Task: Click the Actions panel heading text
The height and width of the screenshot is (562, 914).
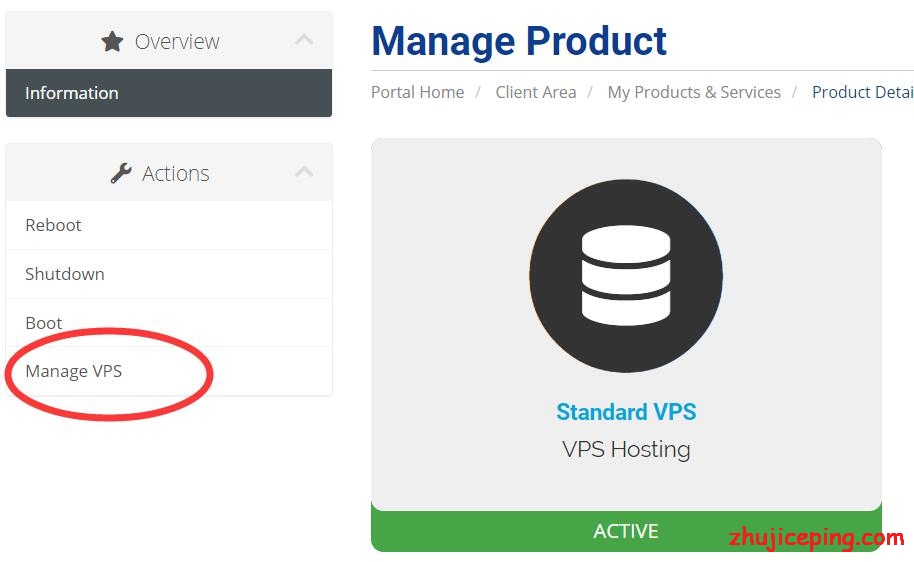Action: coord(175,174)
